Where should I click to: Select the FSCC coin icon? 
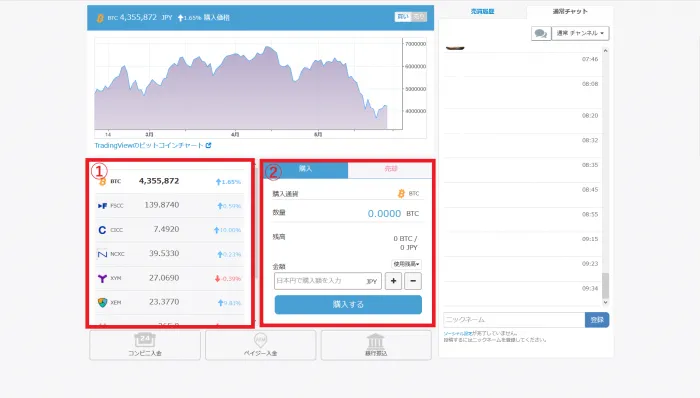(x=102, y=206)
